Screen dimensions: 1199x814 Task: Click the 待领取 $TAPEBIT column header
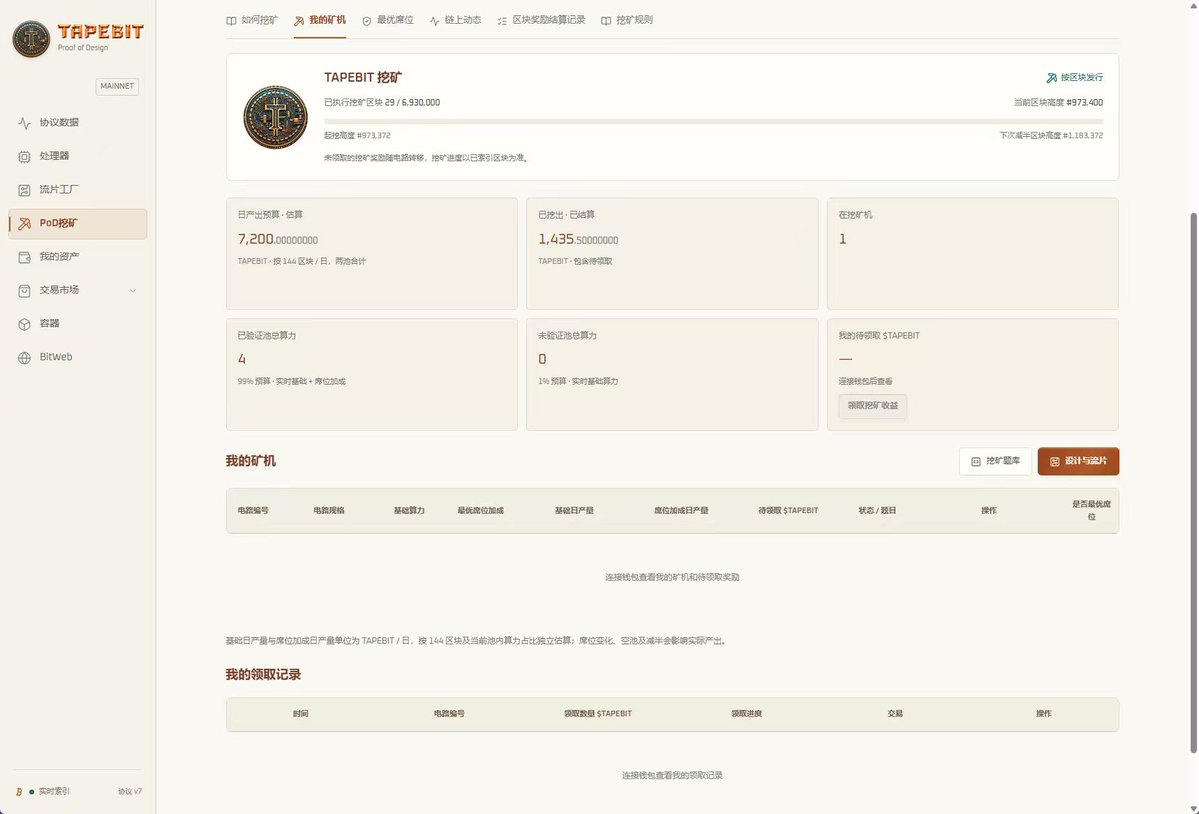point(788,511)
